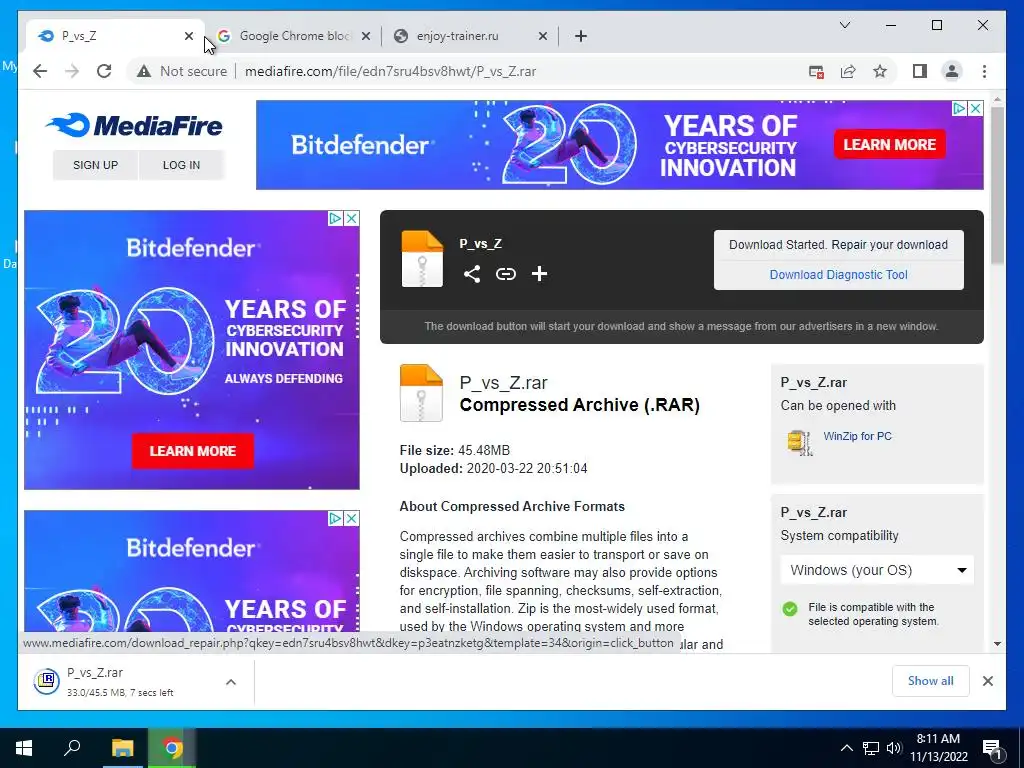Open WinZip for PC link
This screenshot has height=768, width=1024.
coord(857,436)
